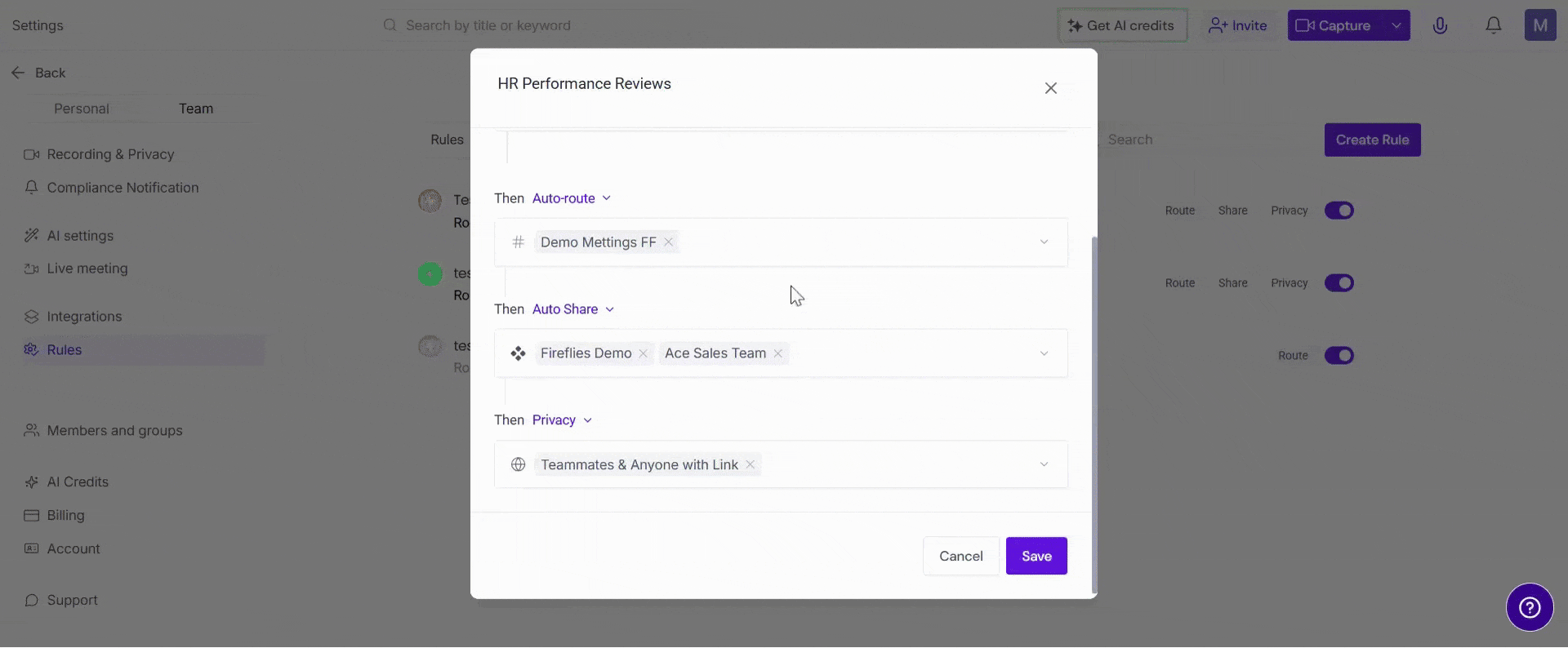Open Integrations in the sidebar

[84, 317]
